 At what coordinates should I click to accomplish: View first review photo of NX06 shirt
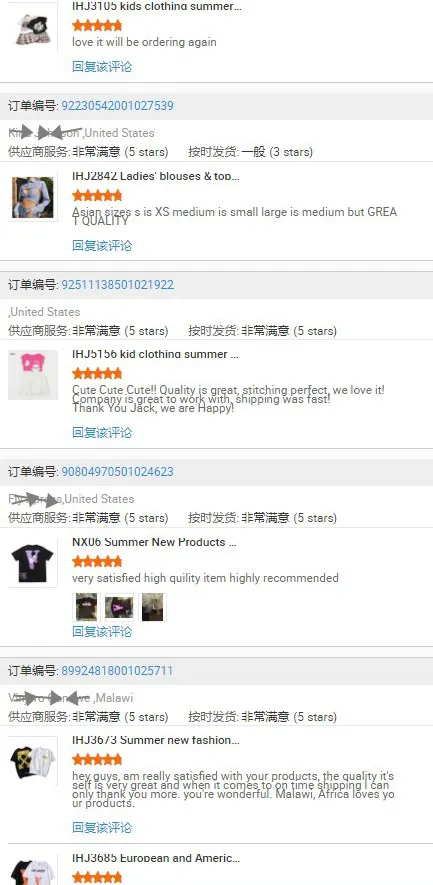tap(86, 607)
